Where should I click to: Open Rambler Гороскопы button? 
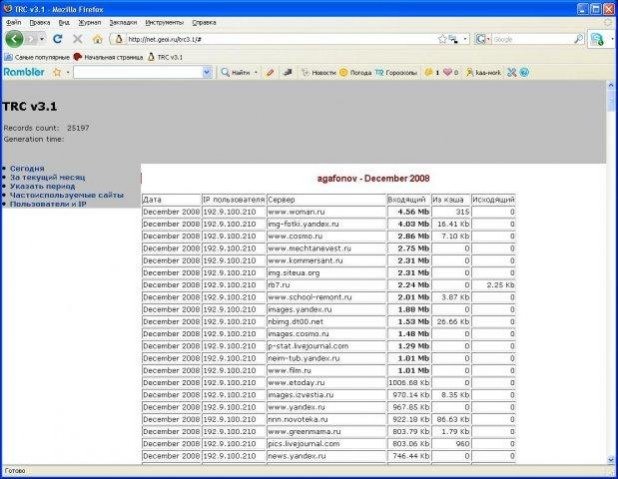coord(396,73)
